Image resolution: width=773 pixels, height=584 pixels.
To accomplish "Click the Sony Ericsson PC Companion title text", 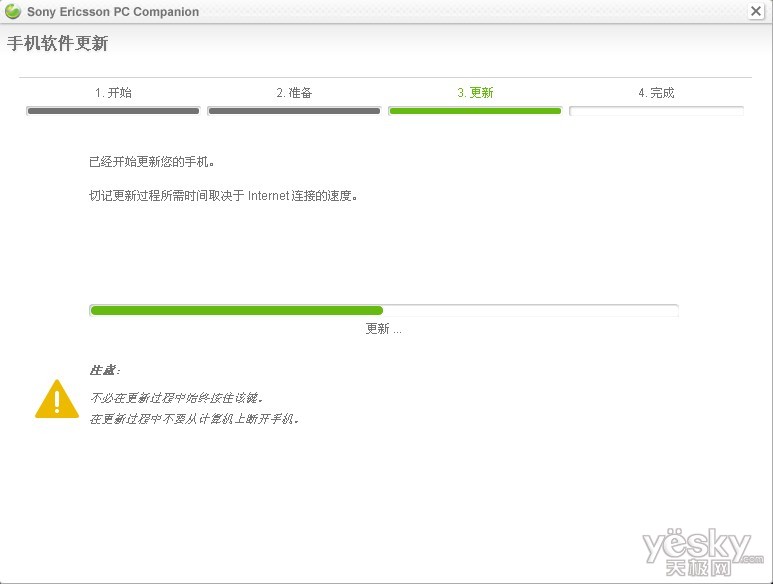I will tap(113, 12).
